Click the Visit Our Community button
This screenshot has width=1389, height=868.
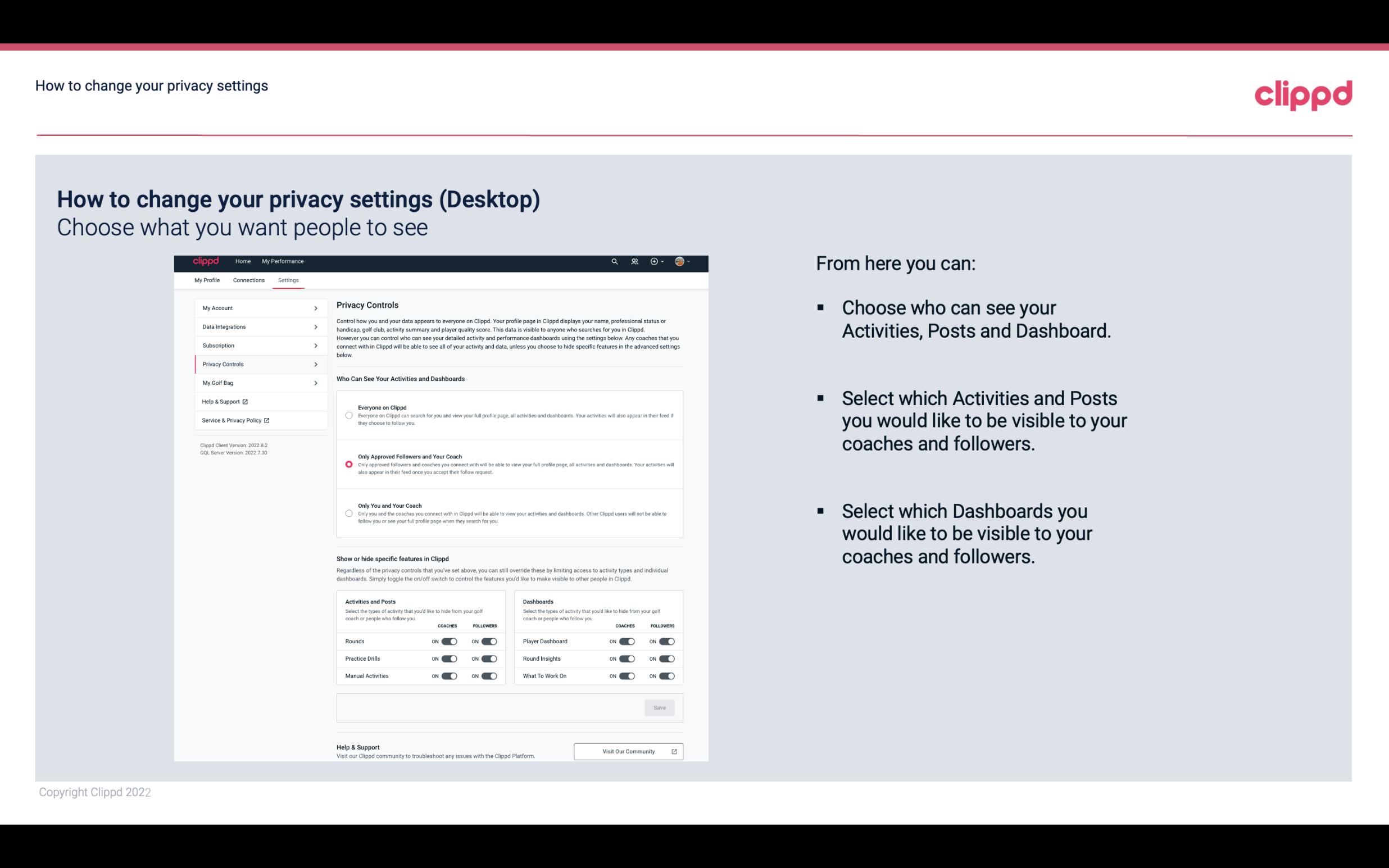point(628,751)
